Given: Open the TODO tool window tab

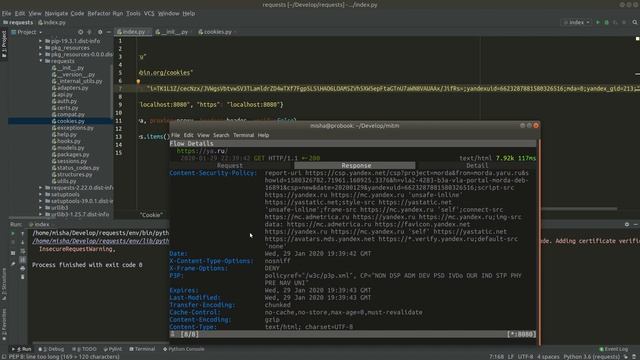Looking at the screenshot, I should click(84, 349).
